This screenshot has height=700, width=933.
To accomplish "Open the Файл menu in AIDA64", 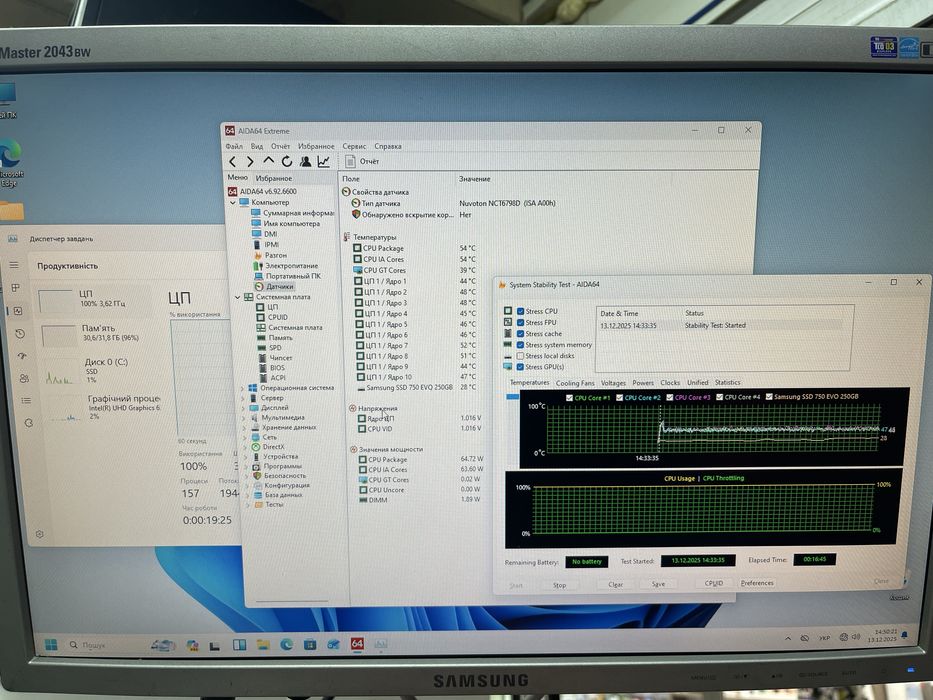I will (x=234, y=146).
